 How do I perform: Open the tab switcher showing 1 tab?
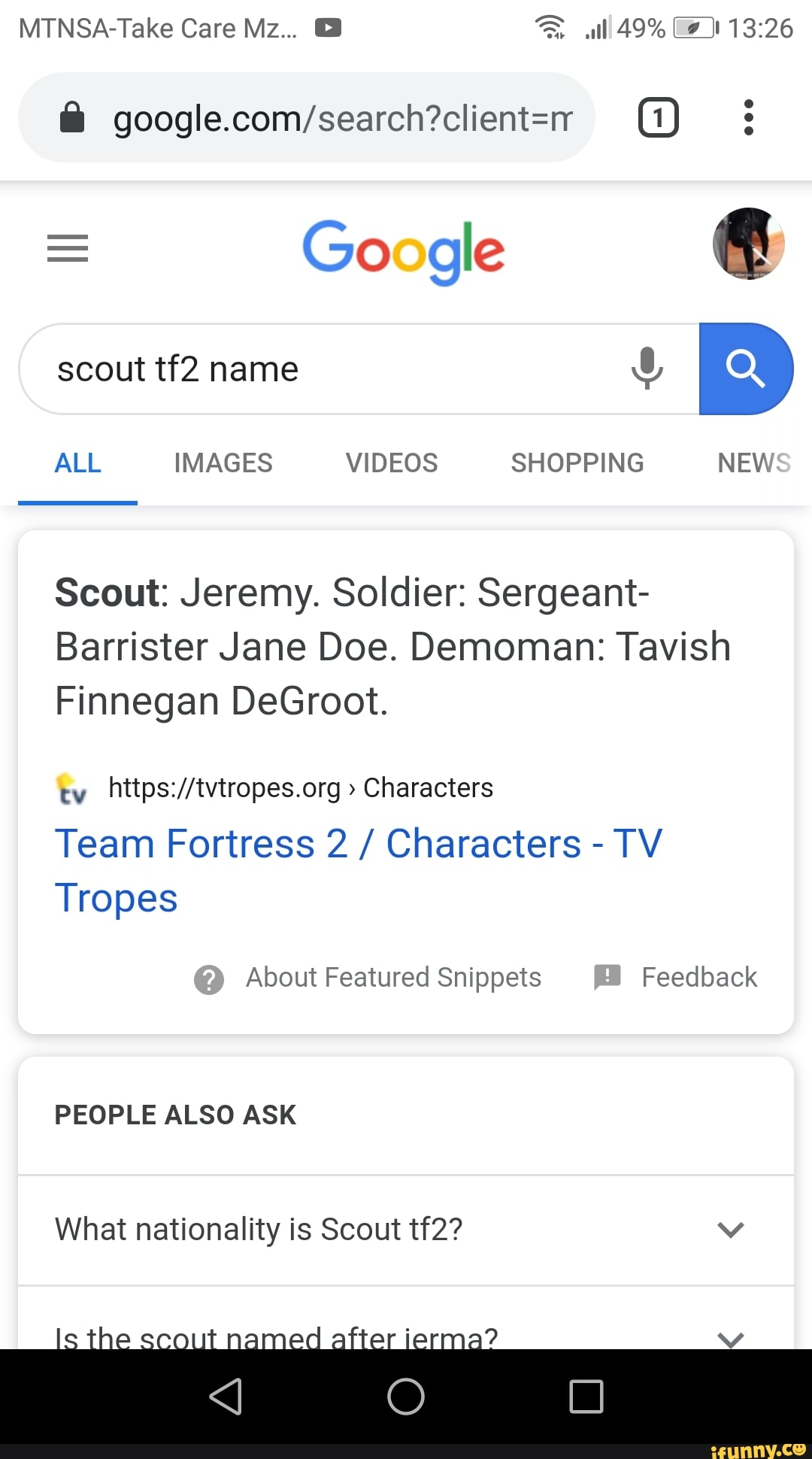[658, 117]
